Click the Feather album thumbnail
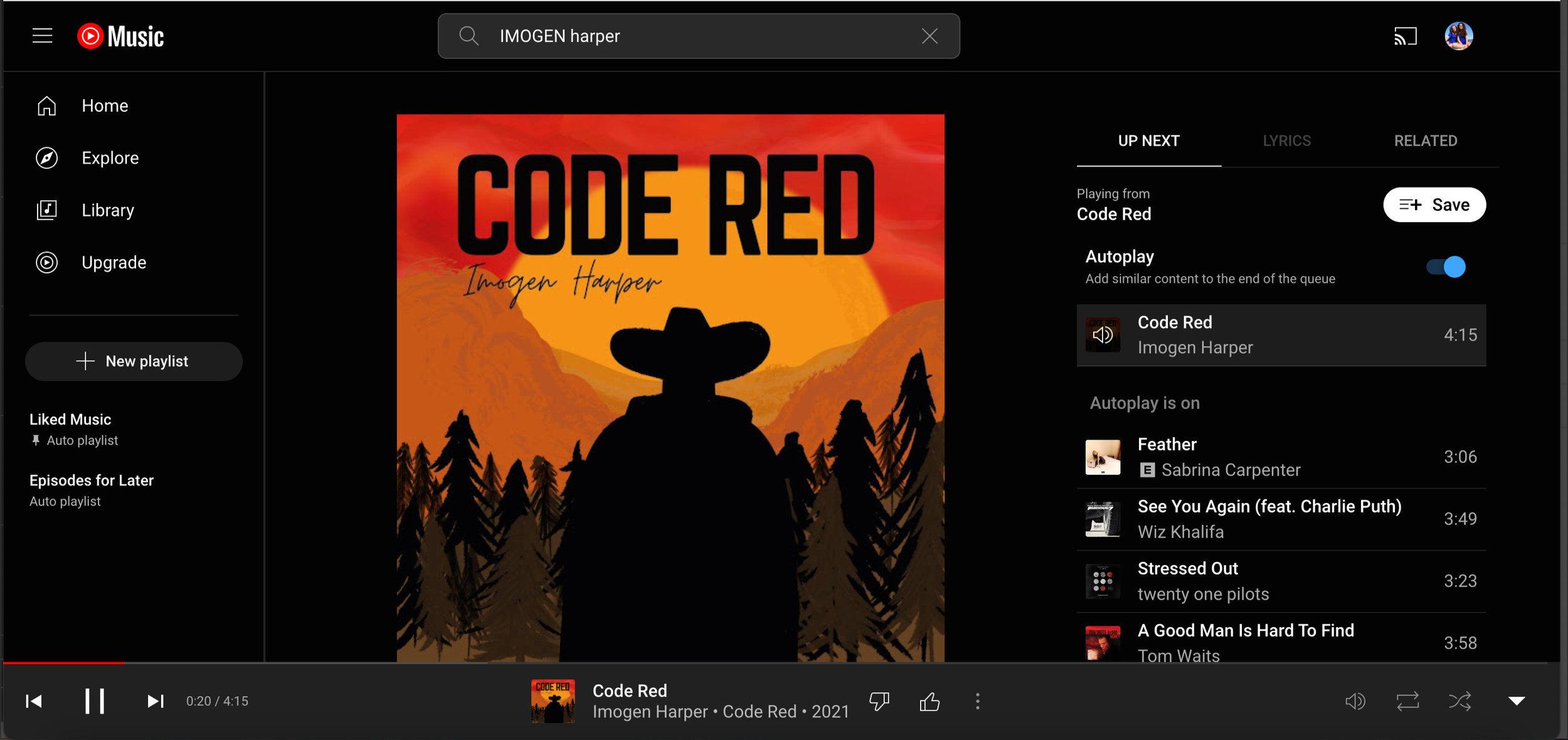 (x=1103, y=457)
